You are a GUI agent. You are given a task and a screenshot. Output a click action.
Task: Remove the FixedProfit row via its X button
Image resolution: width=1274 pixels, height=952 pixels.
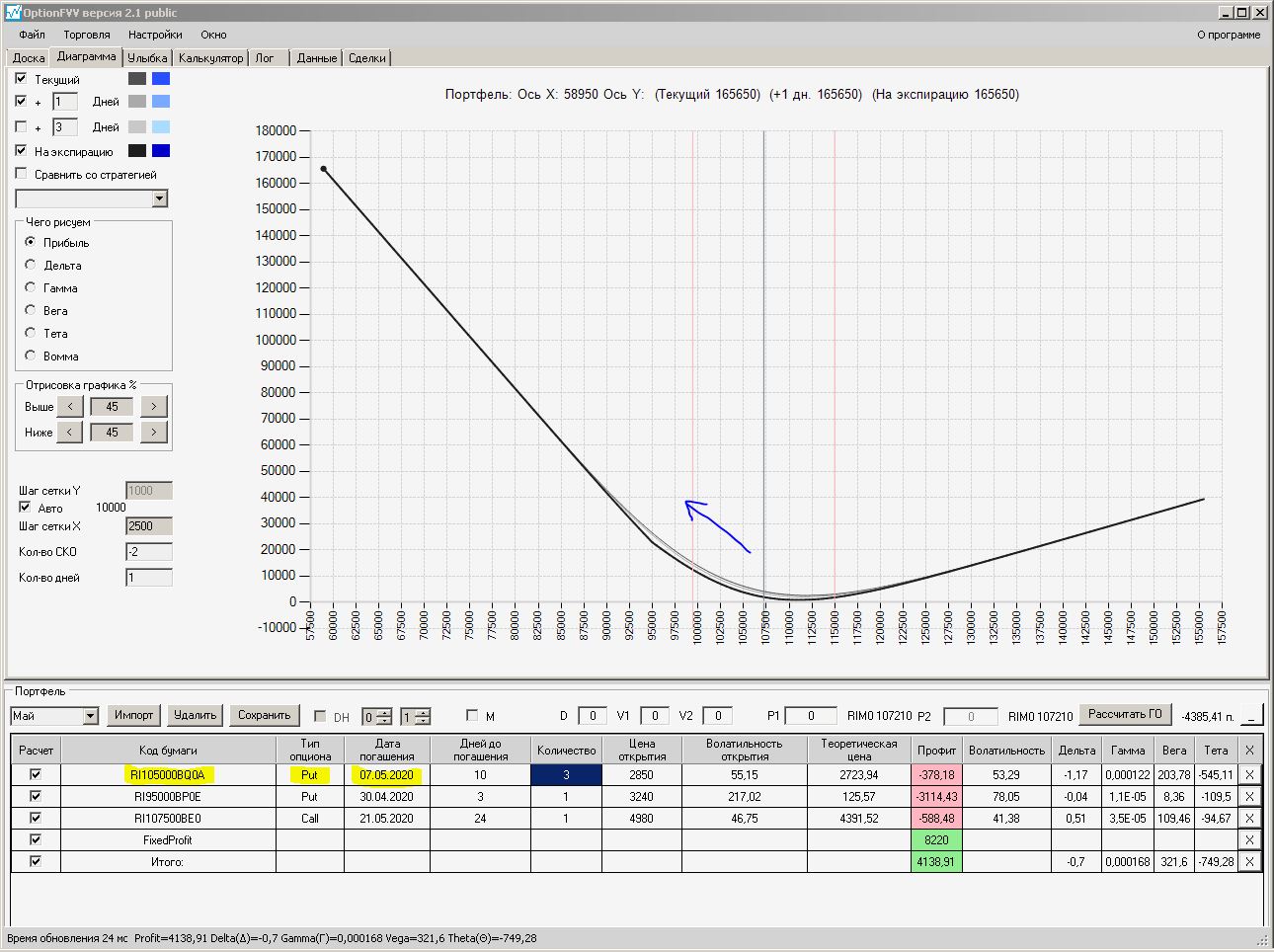tap(1249, 840)
